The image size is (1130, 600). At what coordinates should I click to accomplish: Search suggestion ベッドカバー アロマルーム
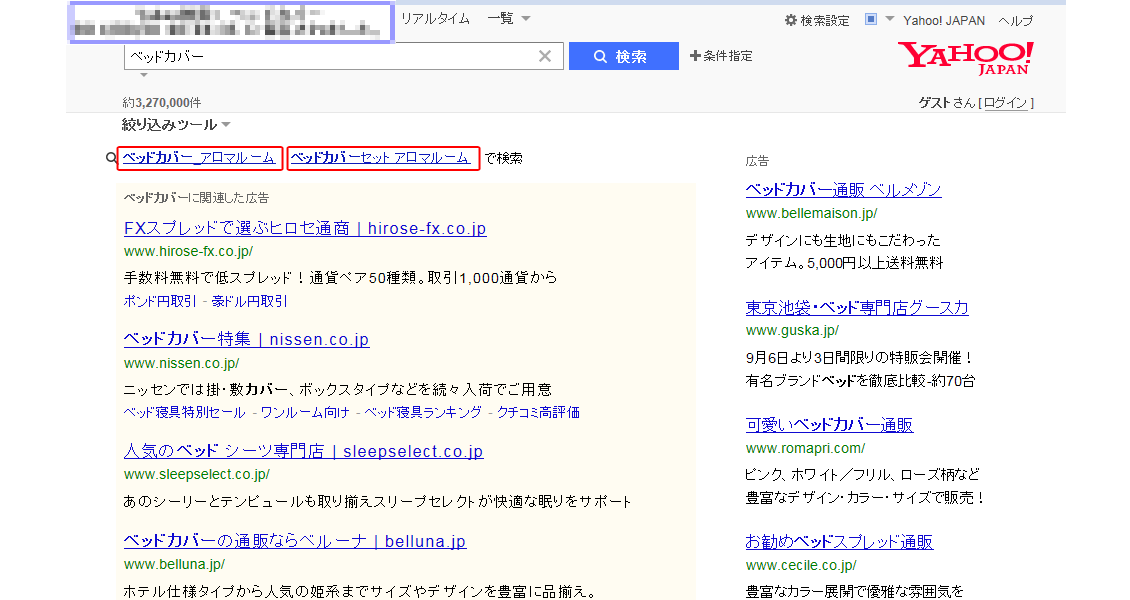pos(199,158)
